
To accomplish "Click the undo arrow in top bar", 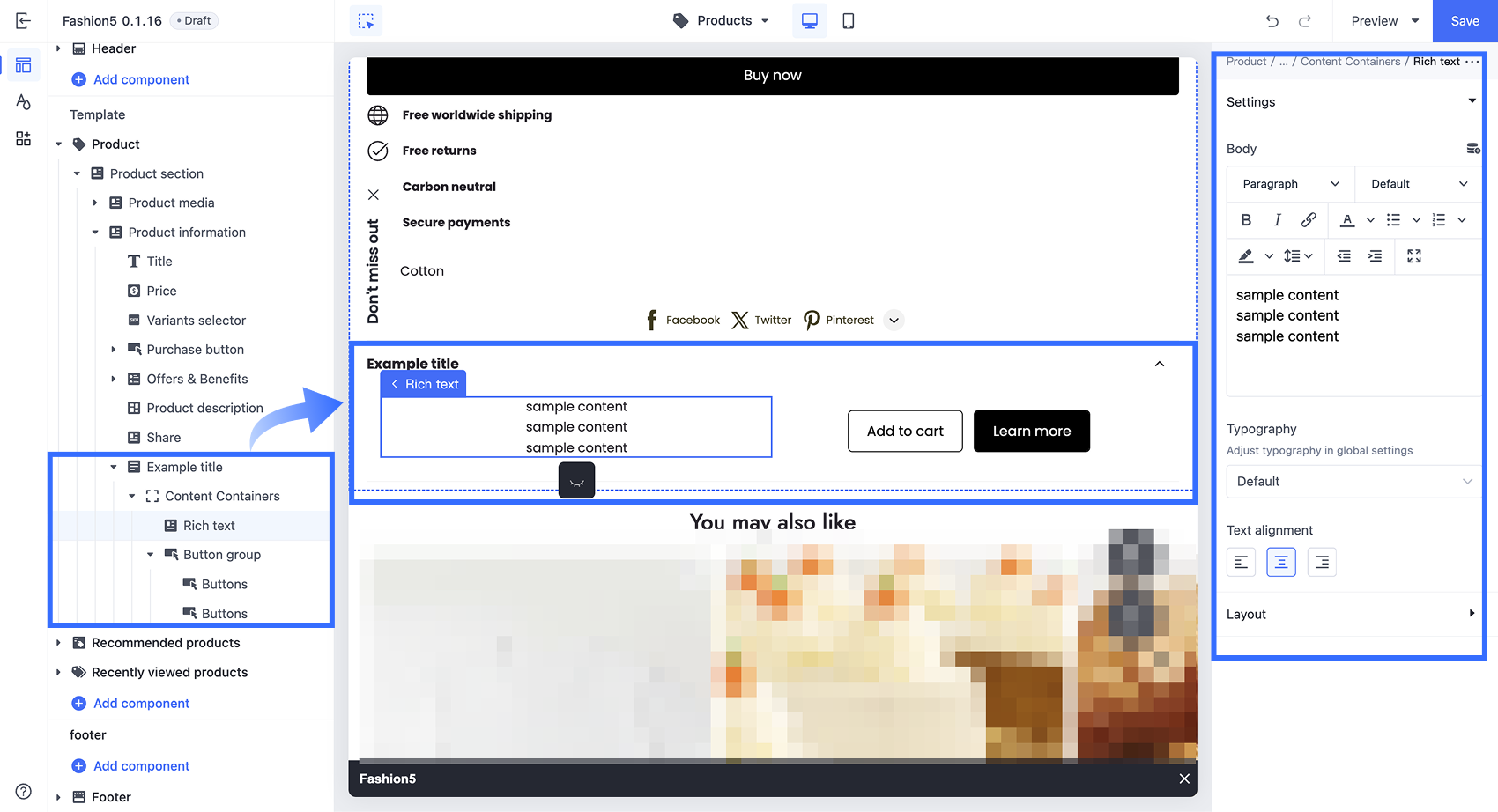I will tap(1272, 21).
